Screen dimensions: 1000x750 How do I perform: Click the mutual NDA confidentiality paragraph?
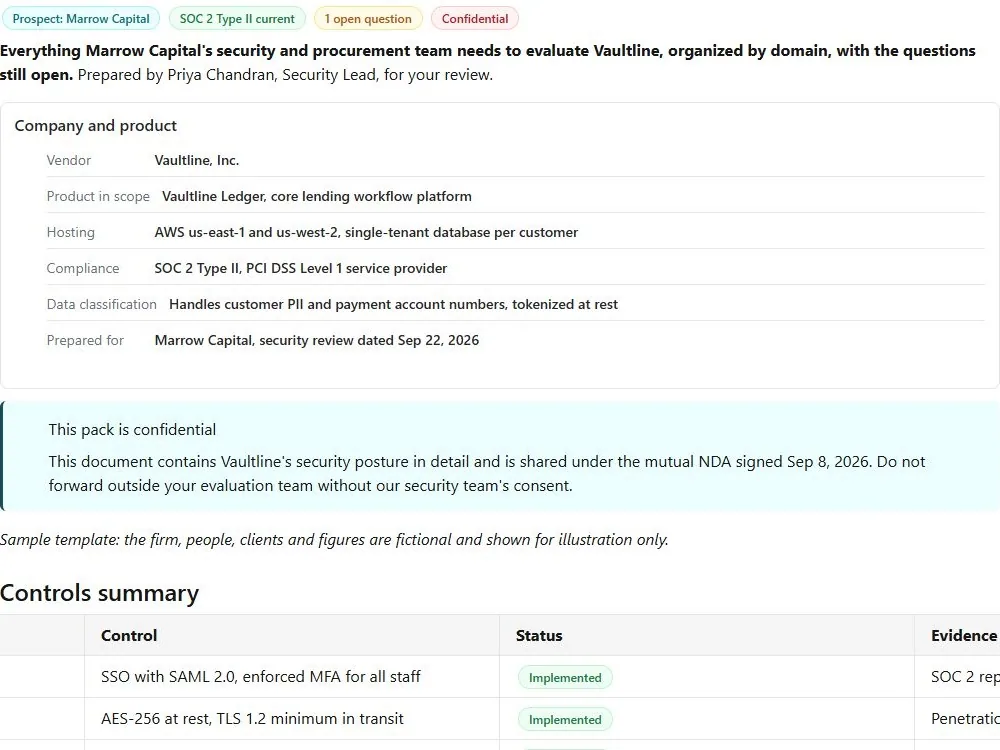pyautogui.click(x=487, y=473)
